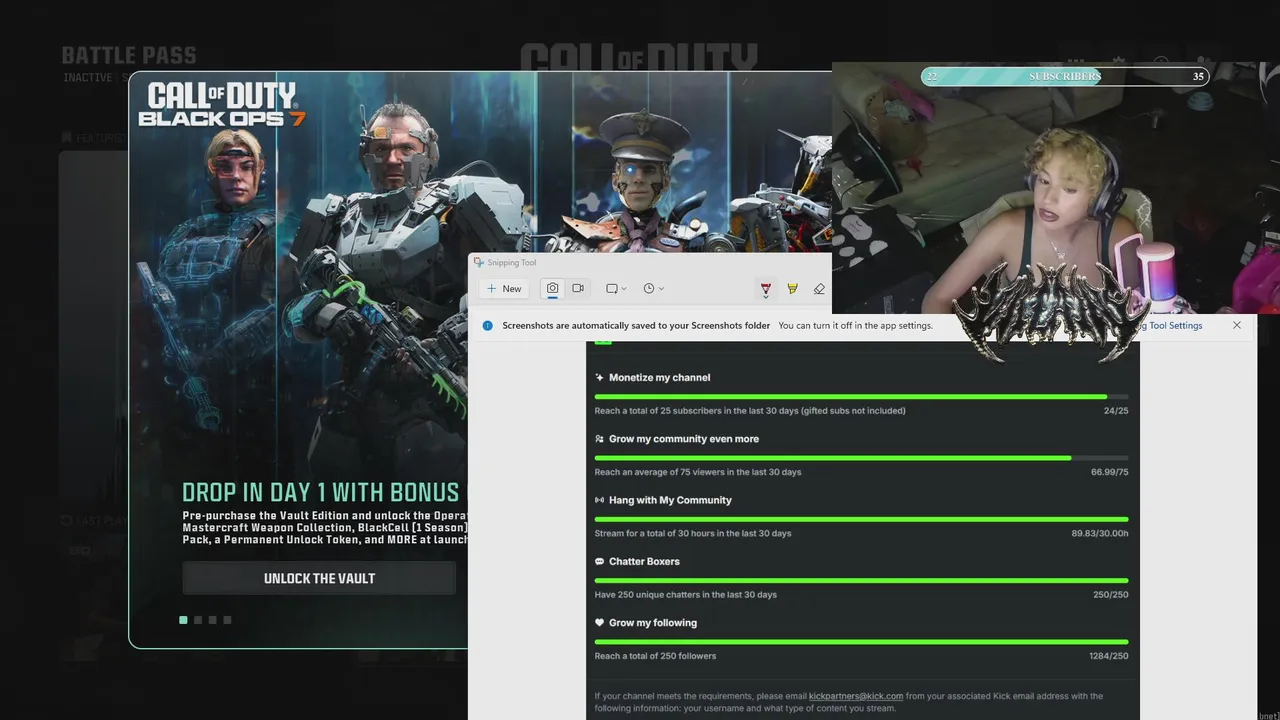This screenshot has height=720, width=1280.
Task: Select the eraser tool
Action: [x=819, y=289]
